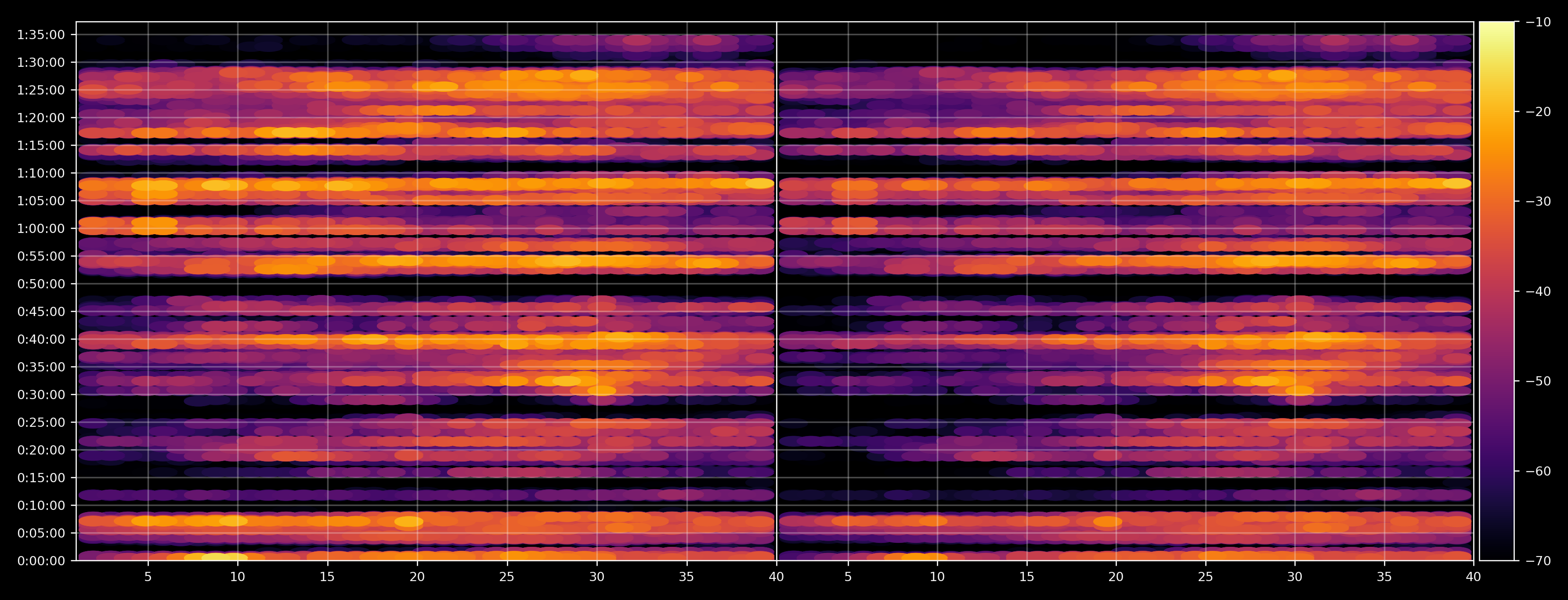Select the 0:15:00 time axis label
This screenshot has width=1568, height=600.
click(41, 478)
